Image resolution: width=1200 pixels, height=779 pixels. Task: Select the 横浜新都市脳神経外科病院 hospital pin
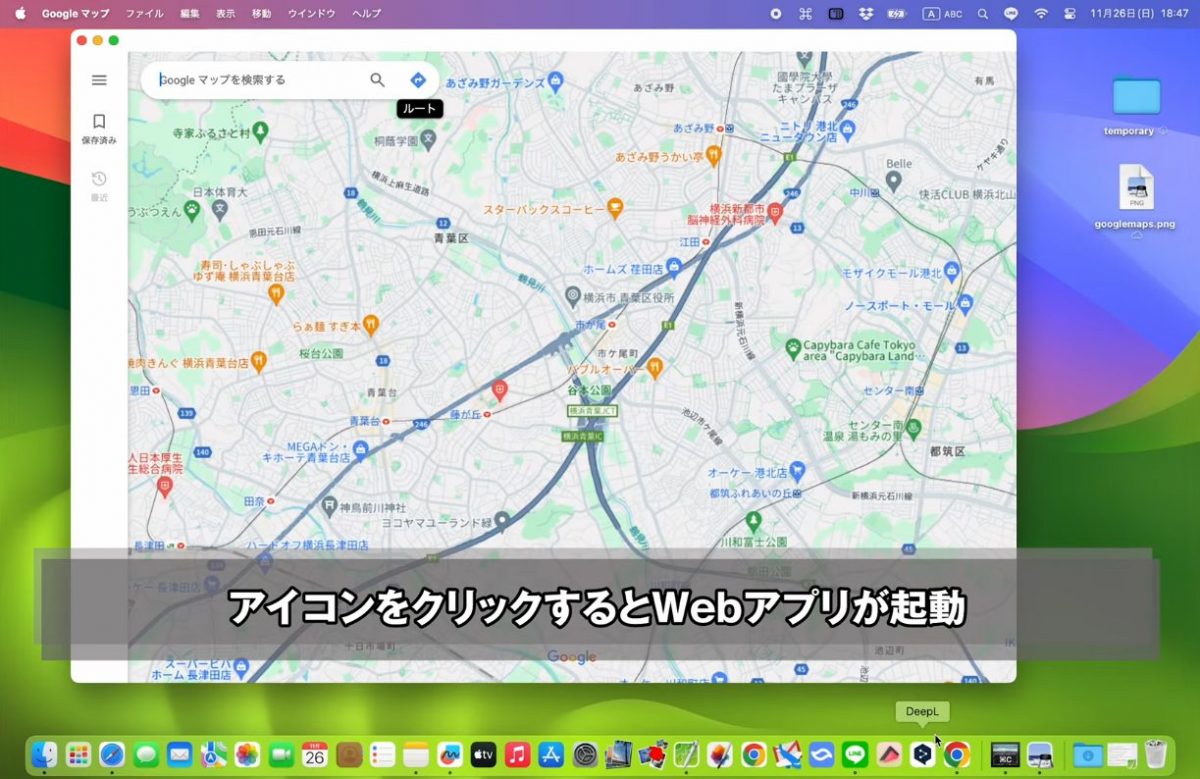pos(776,213)
